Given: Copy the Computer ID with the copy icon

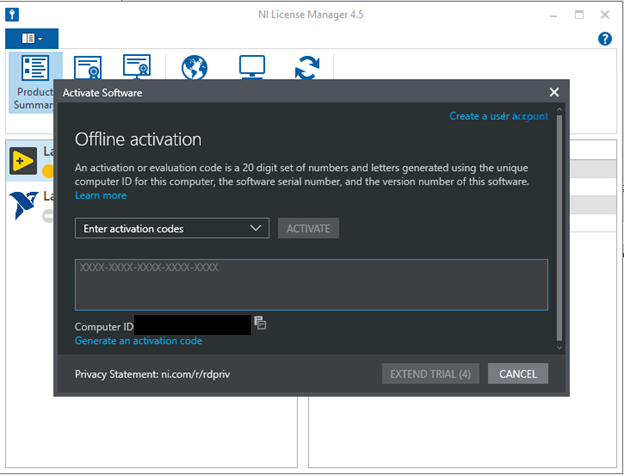Looking at the screenshot, I should pos(260,323).
